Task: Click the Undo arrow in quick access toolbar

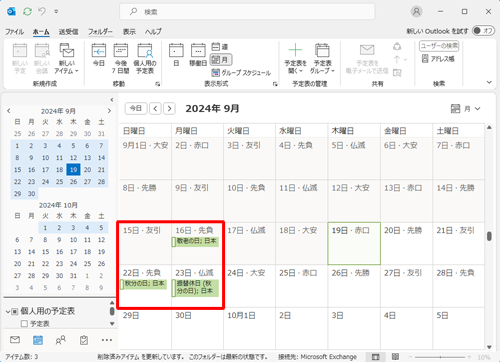Action: [42, 12]
